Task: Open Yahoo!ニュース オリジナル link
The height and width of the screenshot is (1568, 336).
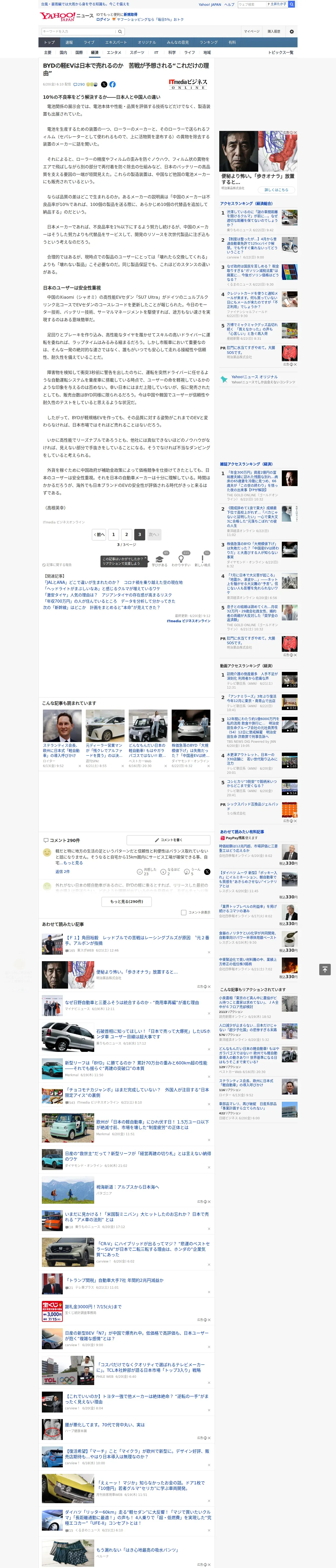Action: (x=254, y=377)
